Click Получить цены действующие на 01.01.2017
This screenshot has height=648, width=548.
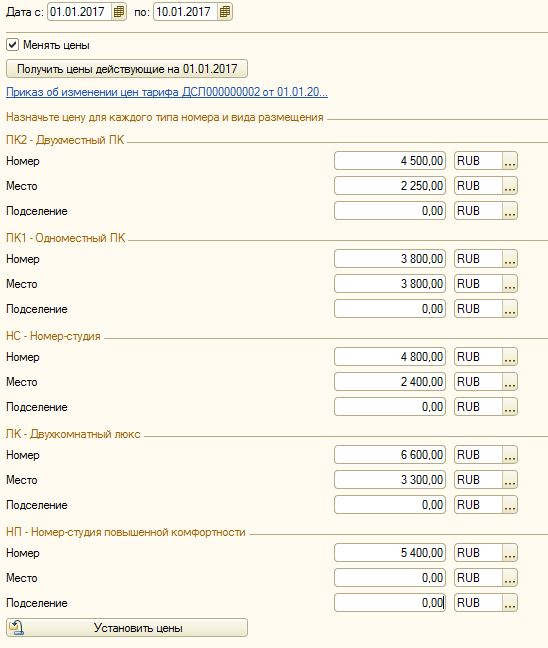pyautogui.click(x=127, y=69)
